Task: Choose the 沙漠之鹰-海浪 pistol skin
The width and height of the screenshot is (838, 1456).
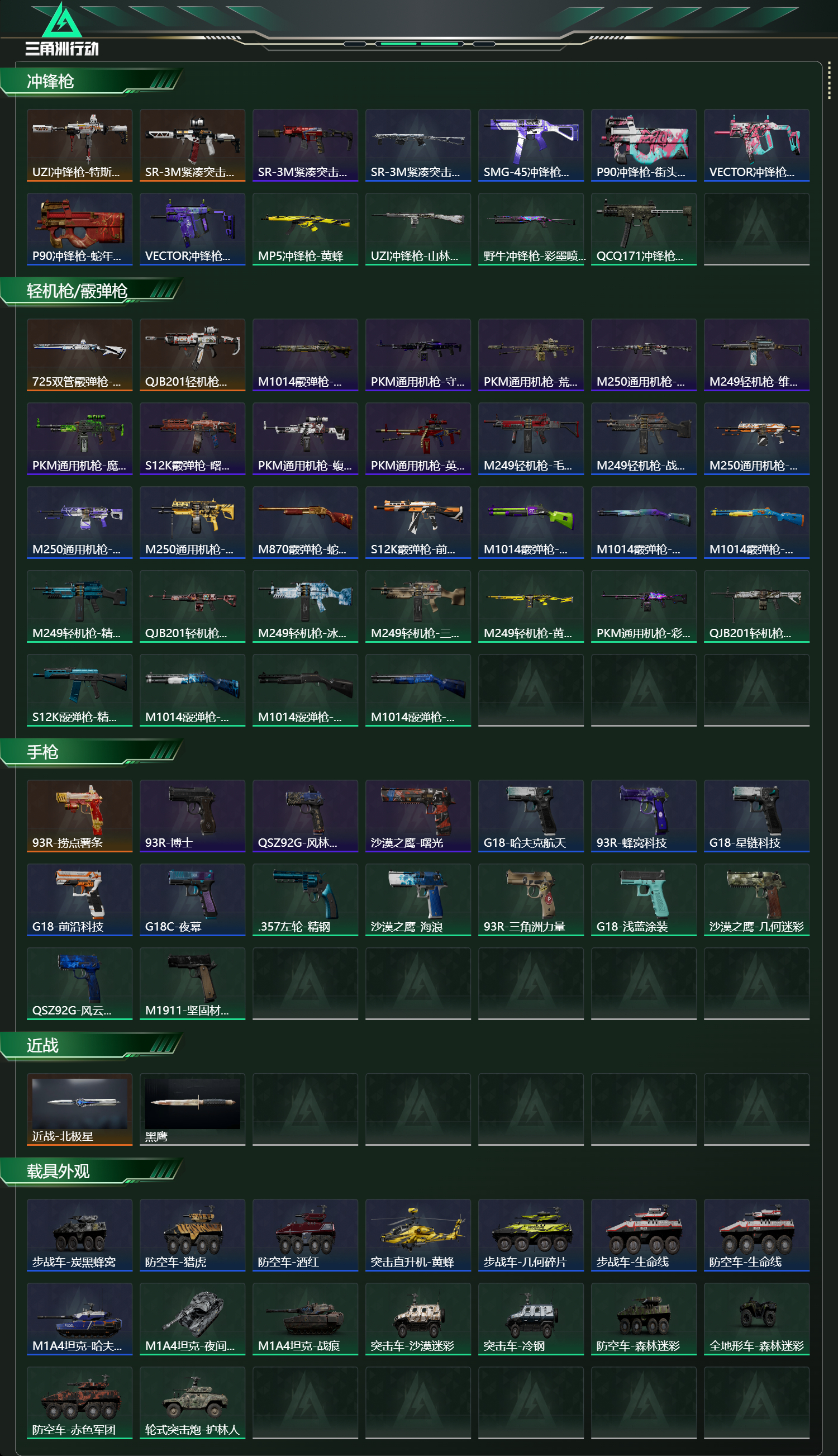Action: (418, 899)
